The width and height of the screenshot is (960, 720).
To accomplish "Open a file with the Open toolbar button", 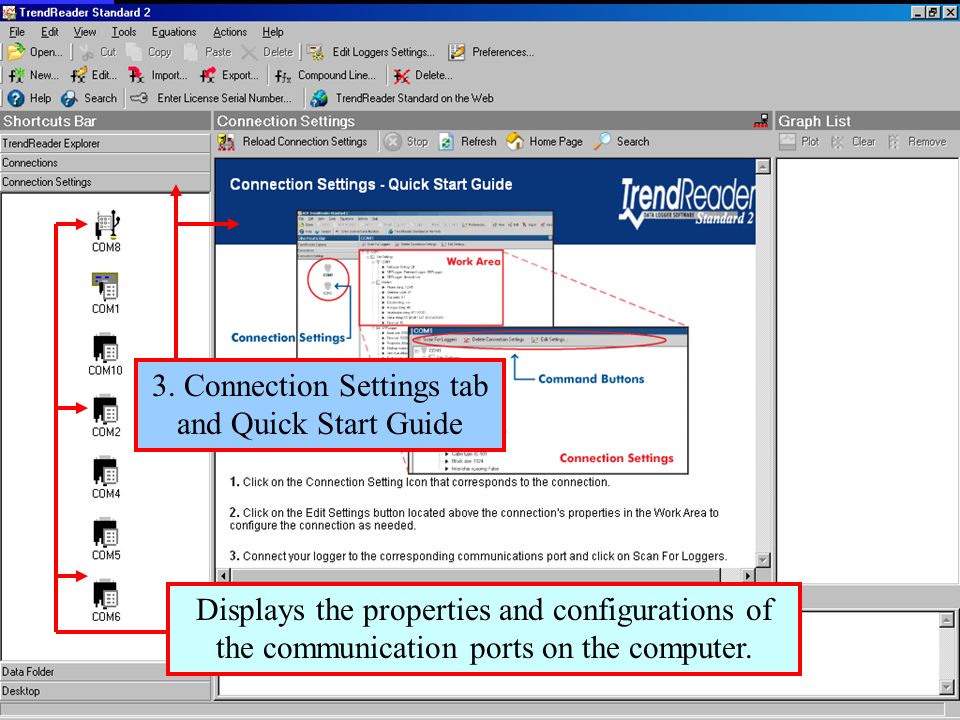I will pyautogui.click(x=35, y=53).
